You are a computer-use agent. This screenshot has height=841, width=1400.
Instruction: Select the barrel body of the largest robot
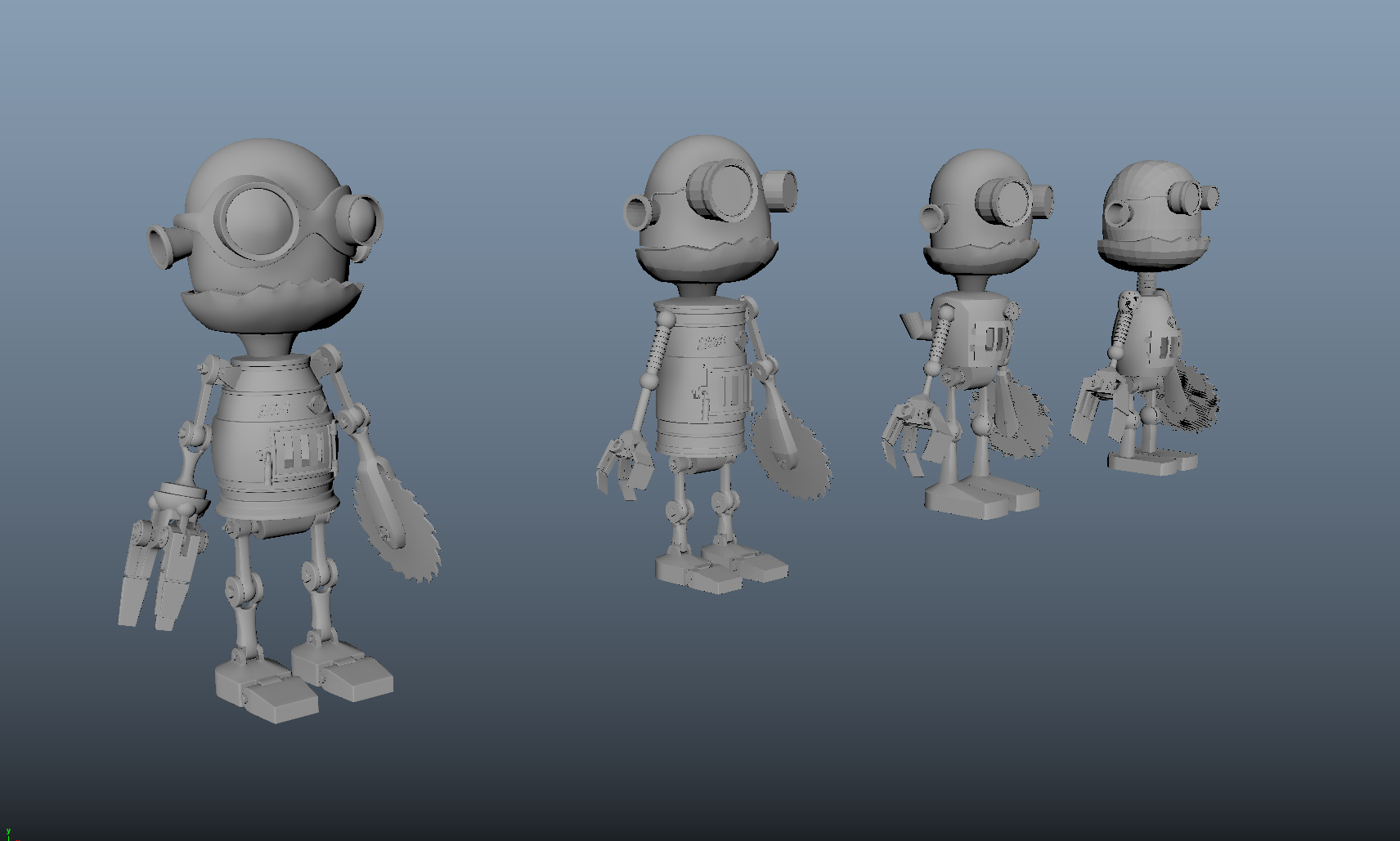coord(276,437)
